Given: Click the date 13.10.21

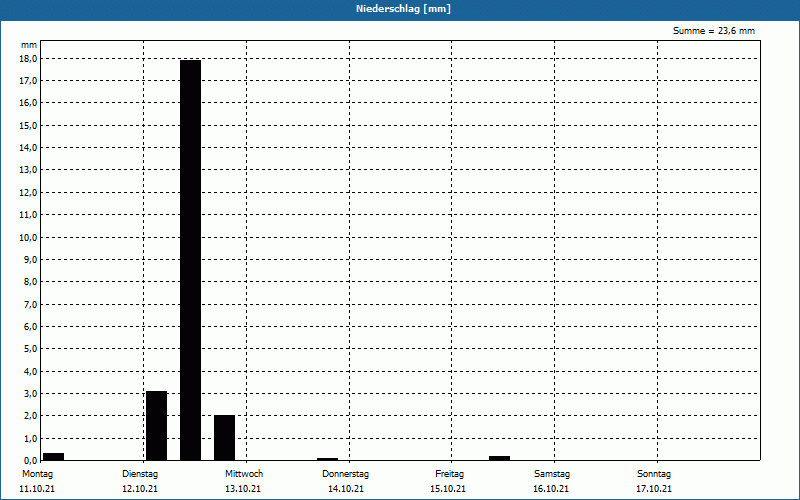Looking at the screenshot, I should [243, 489].
